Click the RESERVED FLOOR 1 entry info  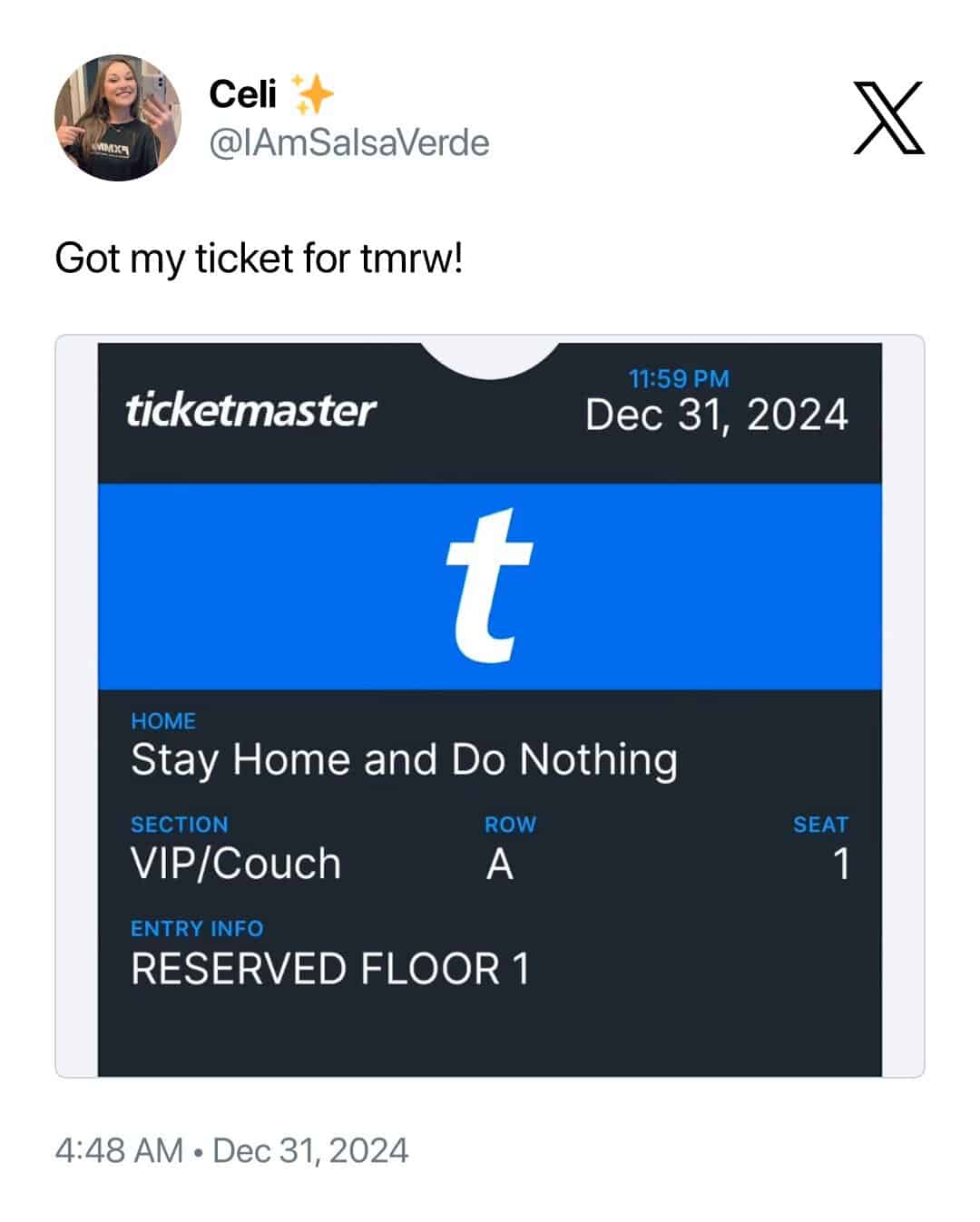click(x=330, y=969)
